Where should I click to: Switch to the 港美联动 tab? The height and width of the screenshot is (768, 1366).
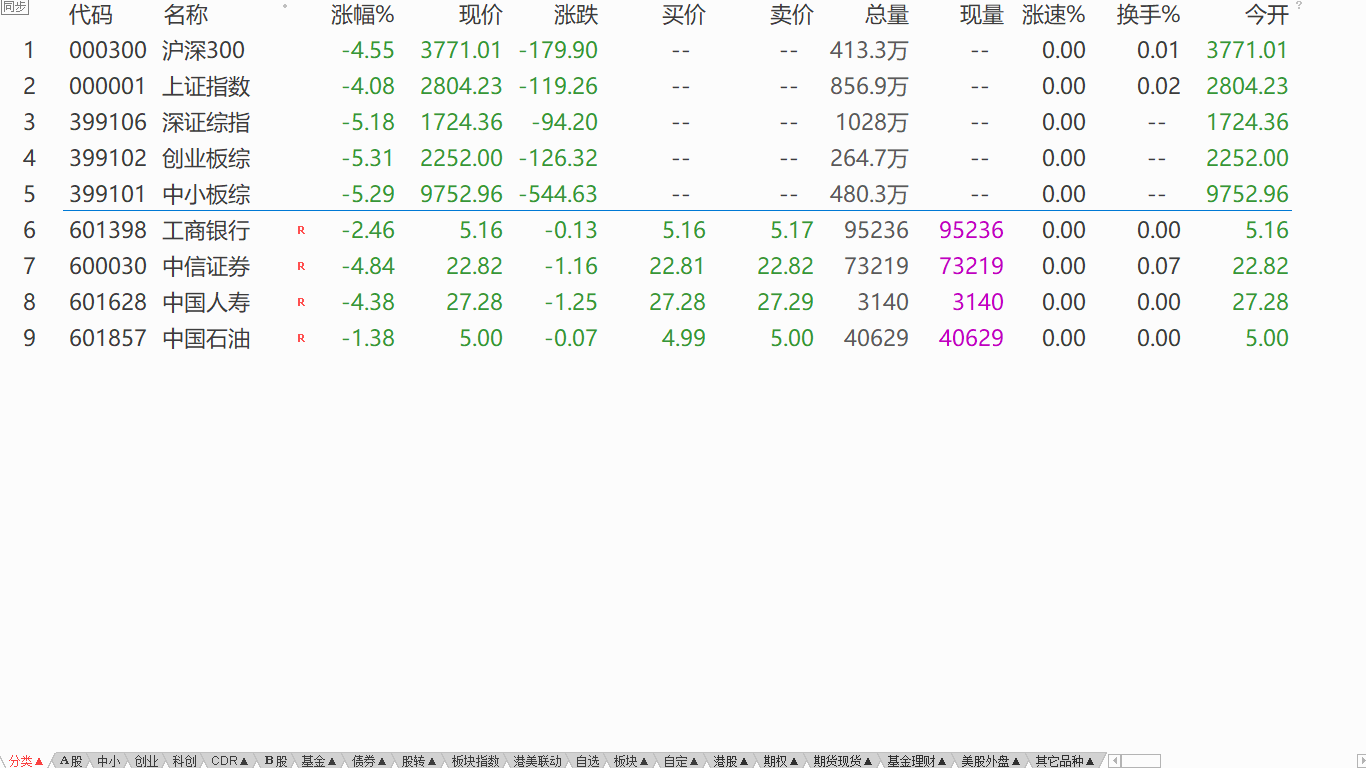click(x=538, y=761)
